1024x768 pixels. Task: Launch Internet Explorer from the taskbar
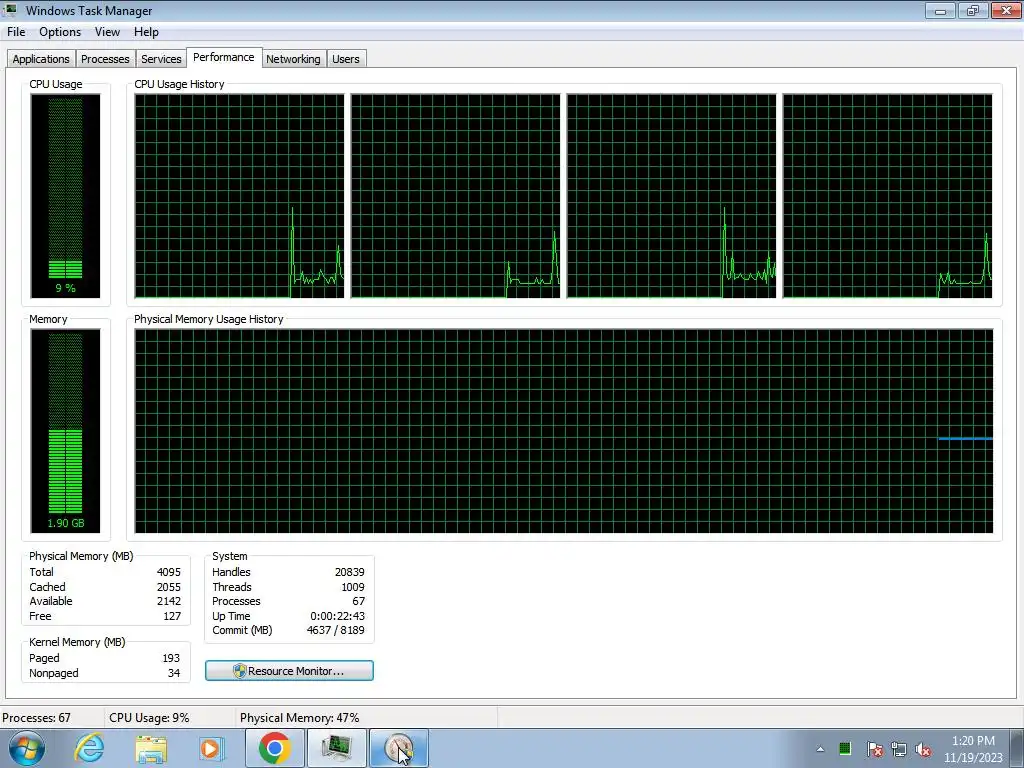click(89, 748)
